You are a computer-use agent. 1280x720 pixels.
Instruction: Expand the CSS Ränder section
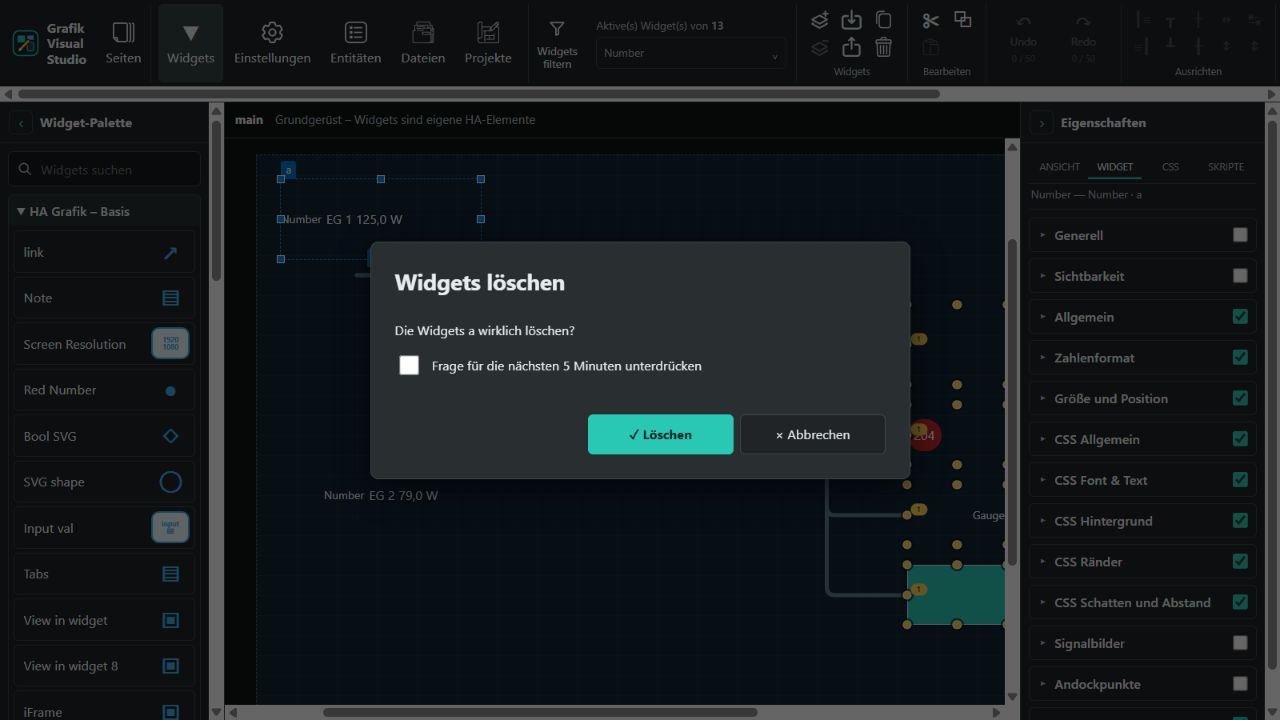(1142, 561)
